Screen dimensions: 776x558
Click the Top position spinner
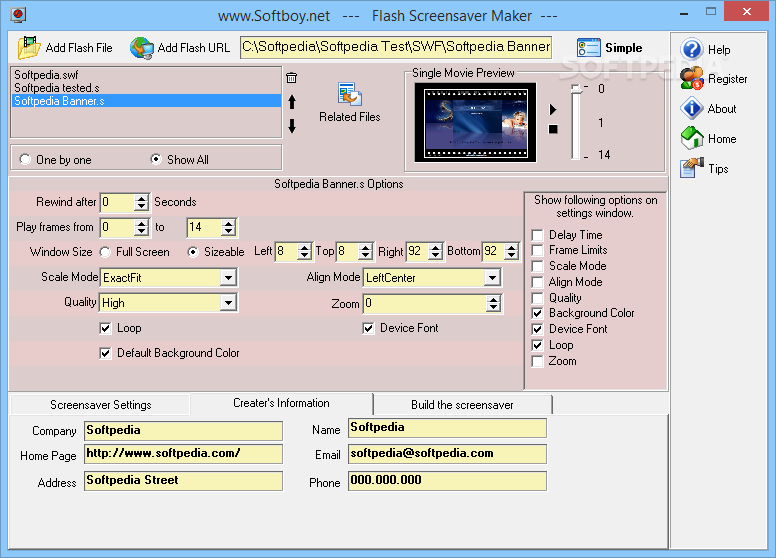point(365,251)
